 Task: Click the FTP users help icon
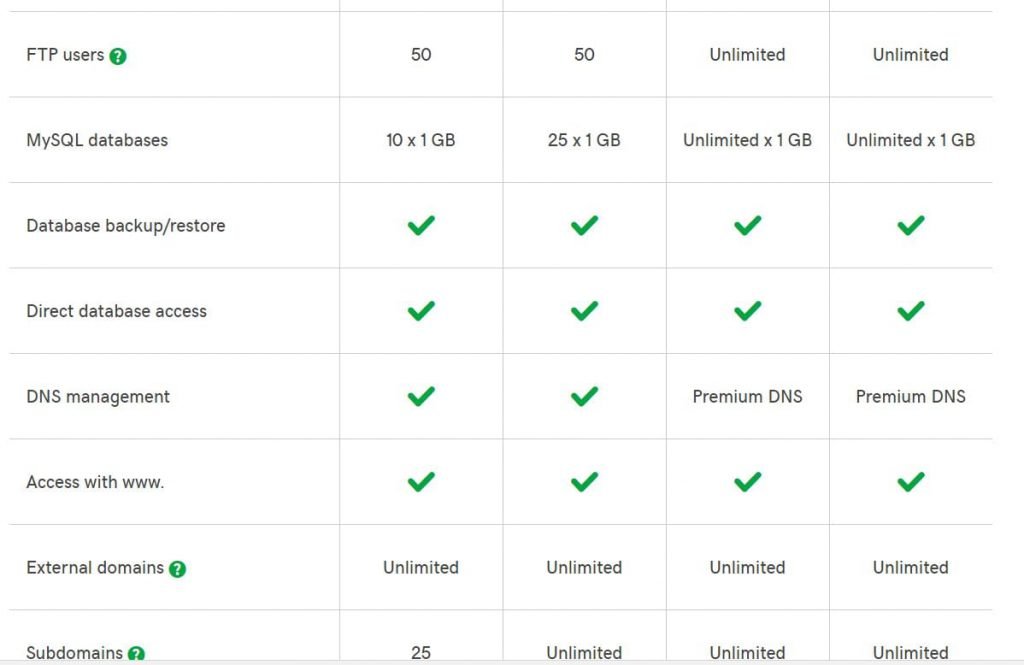pos(118,57)
